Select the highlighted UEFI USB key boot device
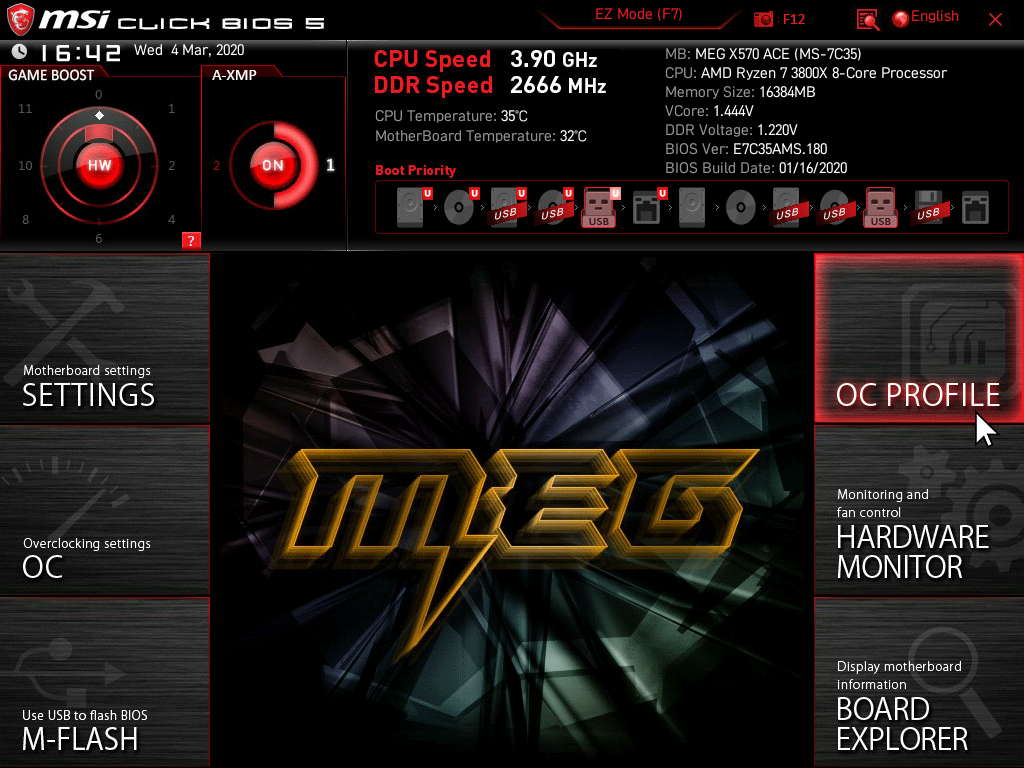Image resolution: width=1024 pixels, height=768 pixels. click(x=601, y=208)
